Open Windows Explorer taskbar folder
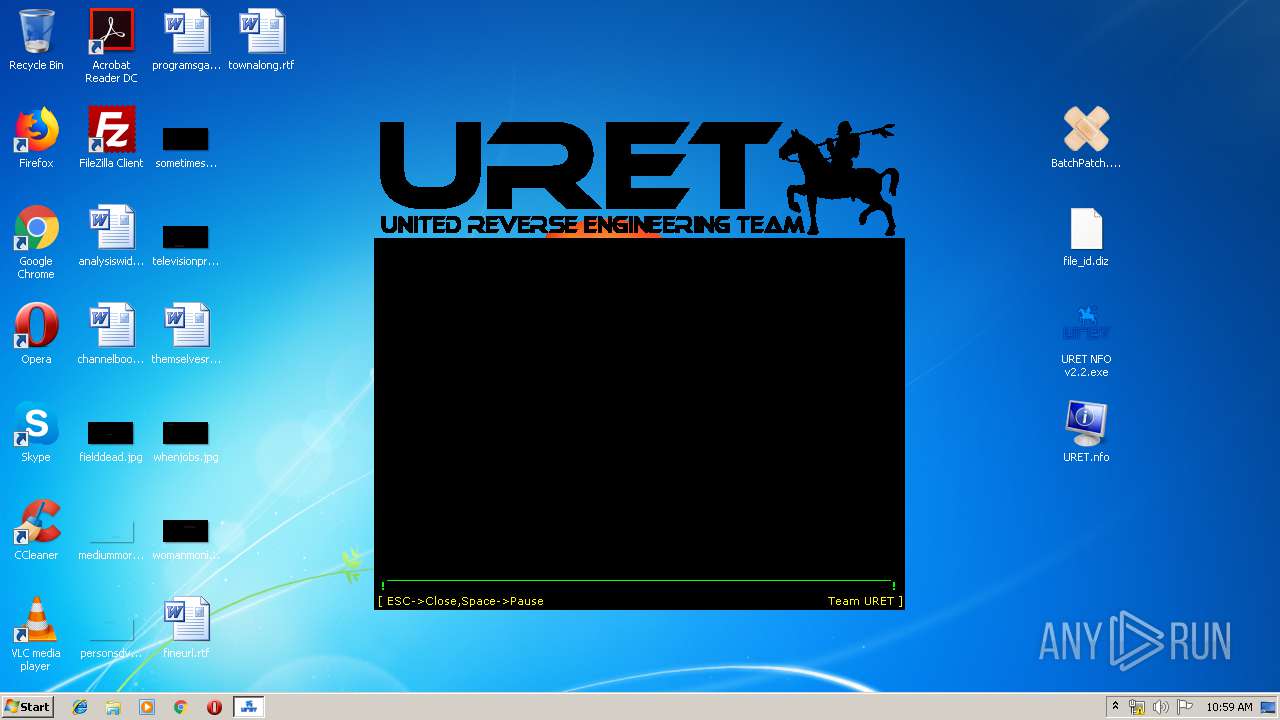 pyautogui.click(x=113, y=707)
